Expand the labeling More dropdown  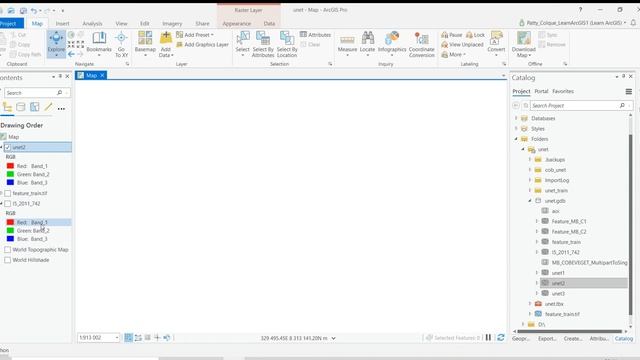point(453,54)
